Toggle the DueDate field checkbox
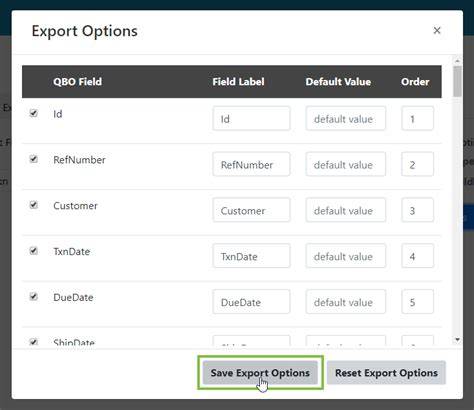Screen dimensions: 474x410 (34, 296)
